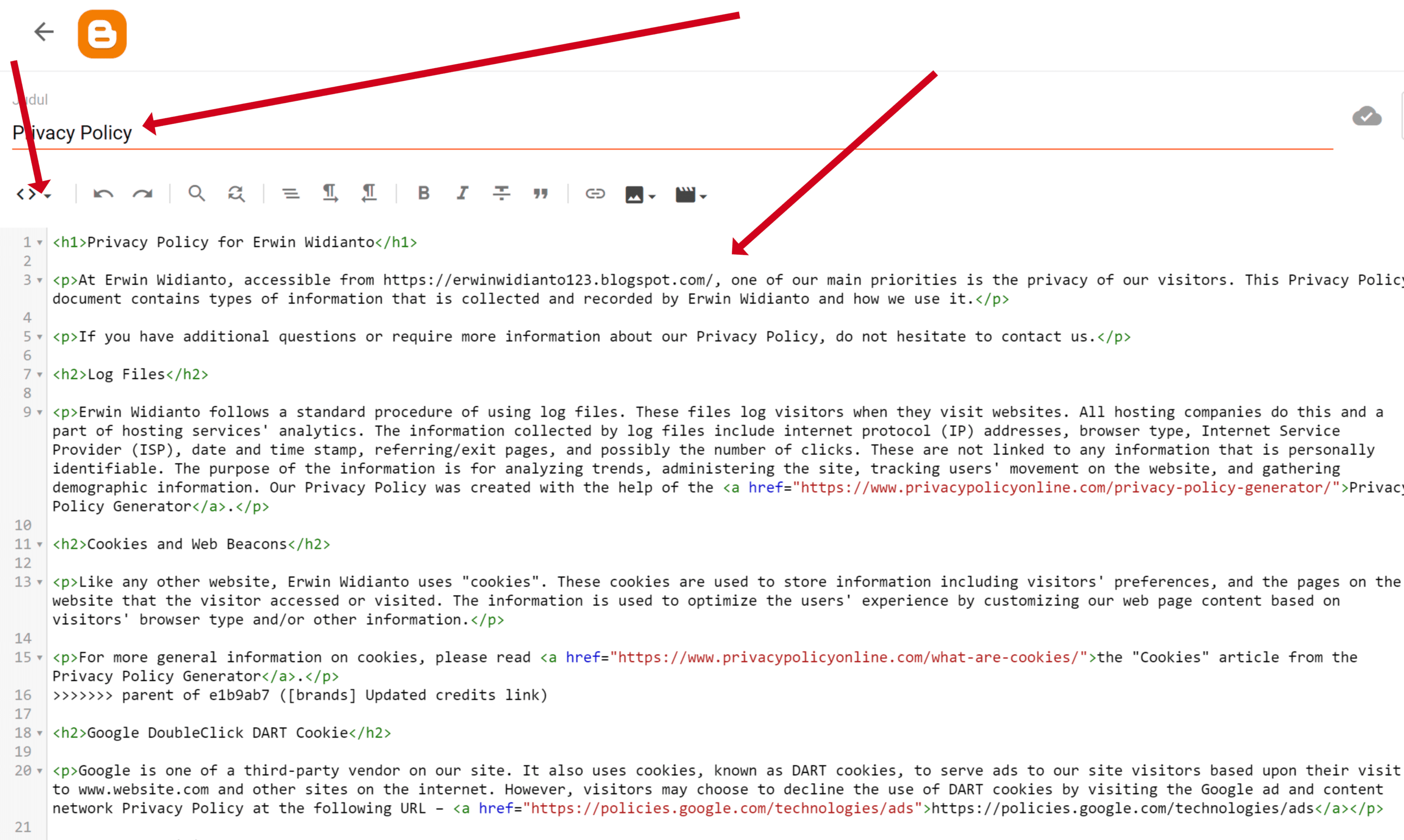1404x840 pixels.
Task: Open the search tool
Action: coord(197,193)
